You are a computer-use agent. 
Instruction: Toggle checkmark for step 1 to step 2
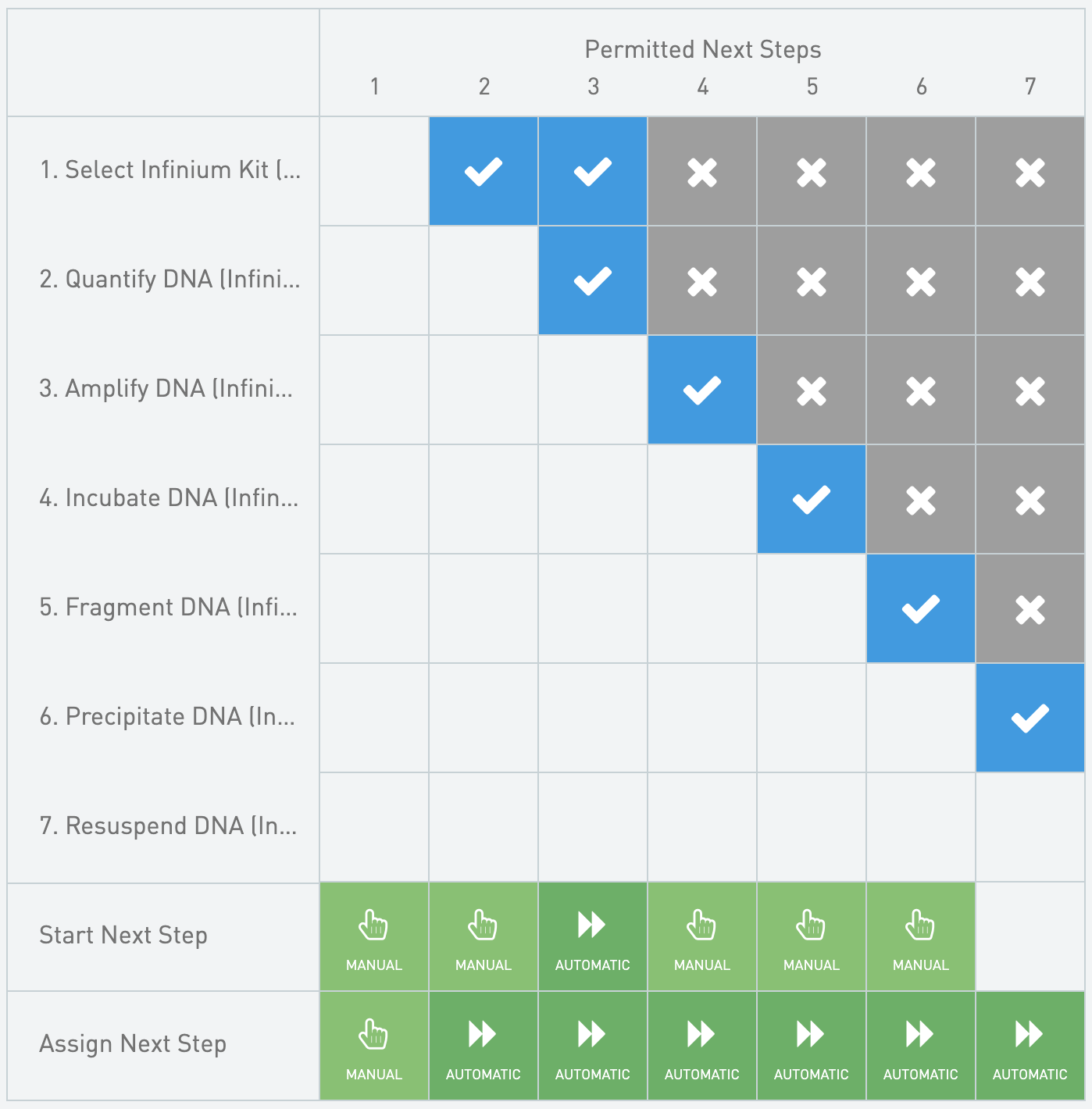click(x=484, y=171)
